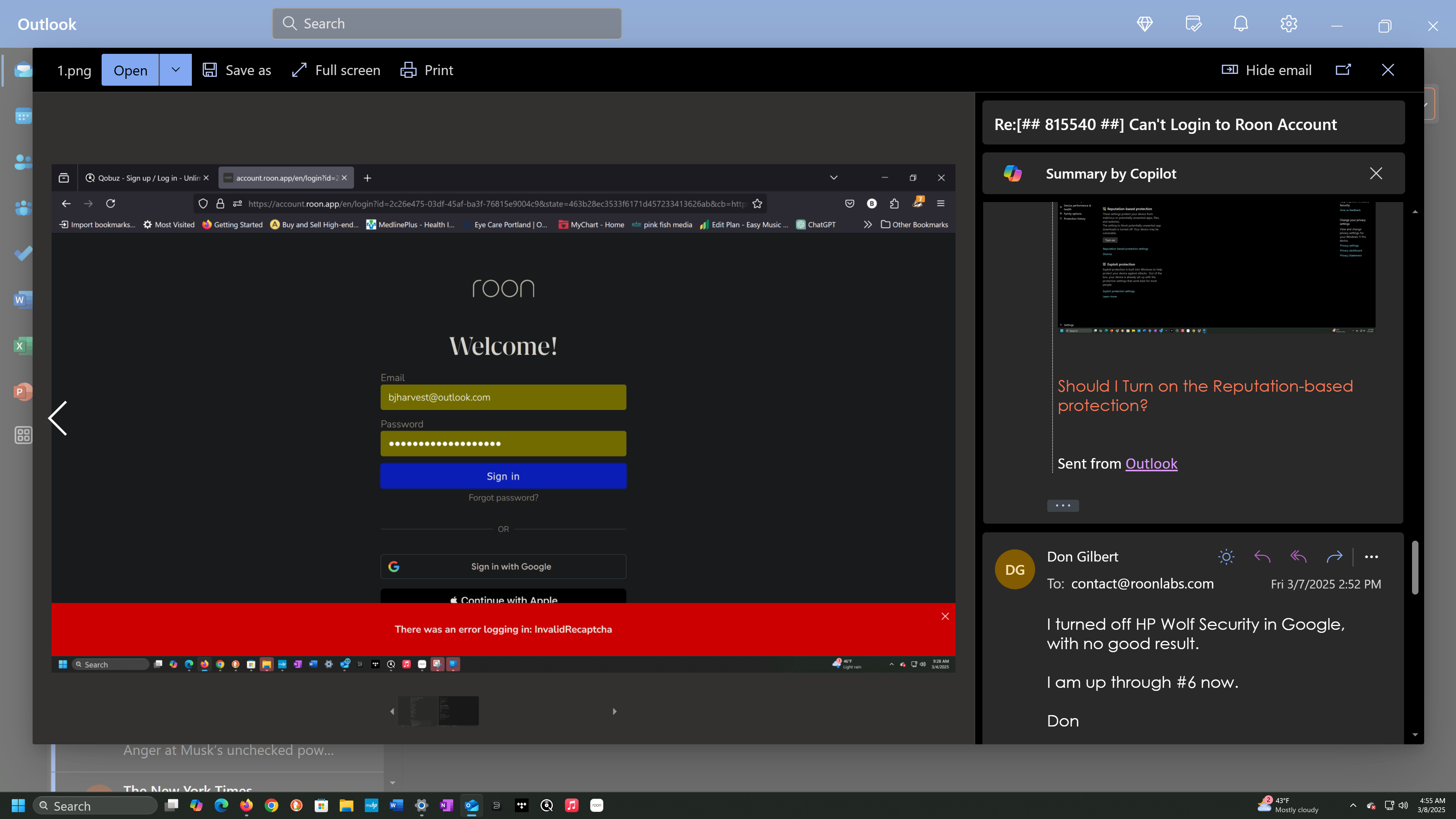This screenshot has width=1456, height=819.
Task: Click the subject 'Can't Login to Roon Account'
Action: click(x=1233, y=124)
